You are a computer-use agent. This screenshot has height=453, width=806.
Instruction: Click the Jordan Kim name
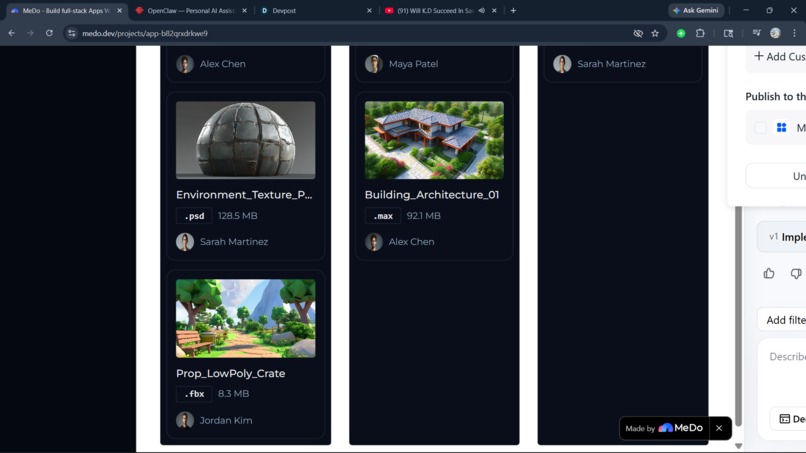[x=226, y=420]
